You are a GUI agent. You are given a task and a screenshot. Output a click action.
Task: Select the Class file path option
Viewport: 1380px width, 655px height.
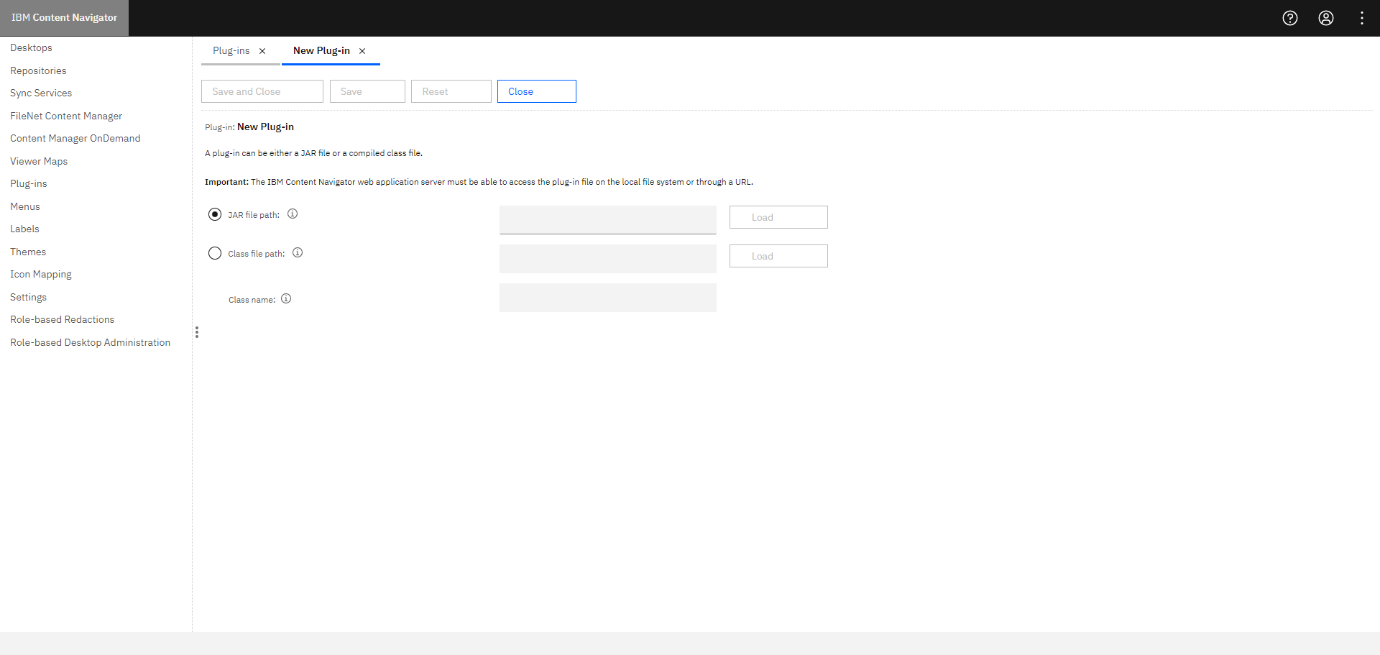tap(215, 252)
